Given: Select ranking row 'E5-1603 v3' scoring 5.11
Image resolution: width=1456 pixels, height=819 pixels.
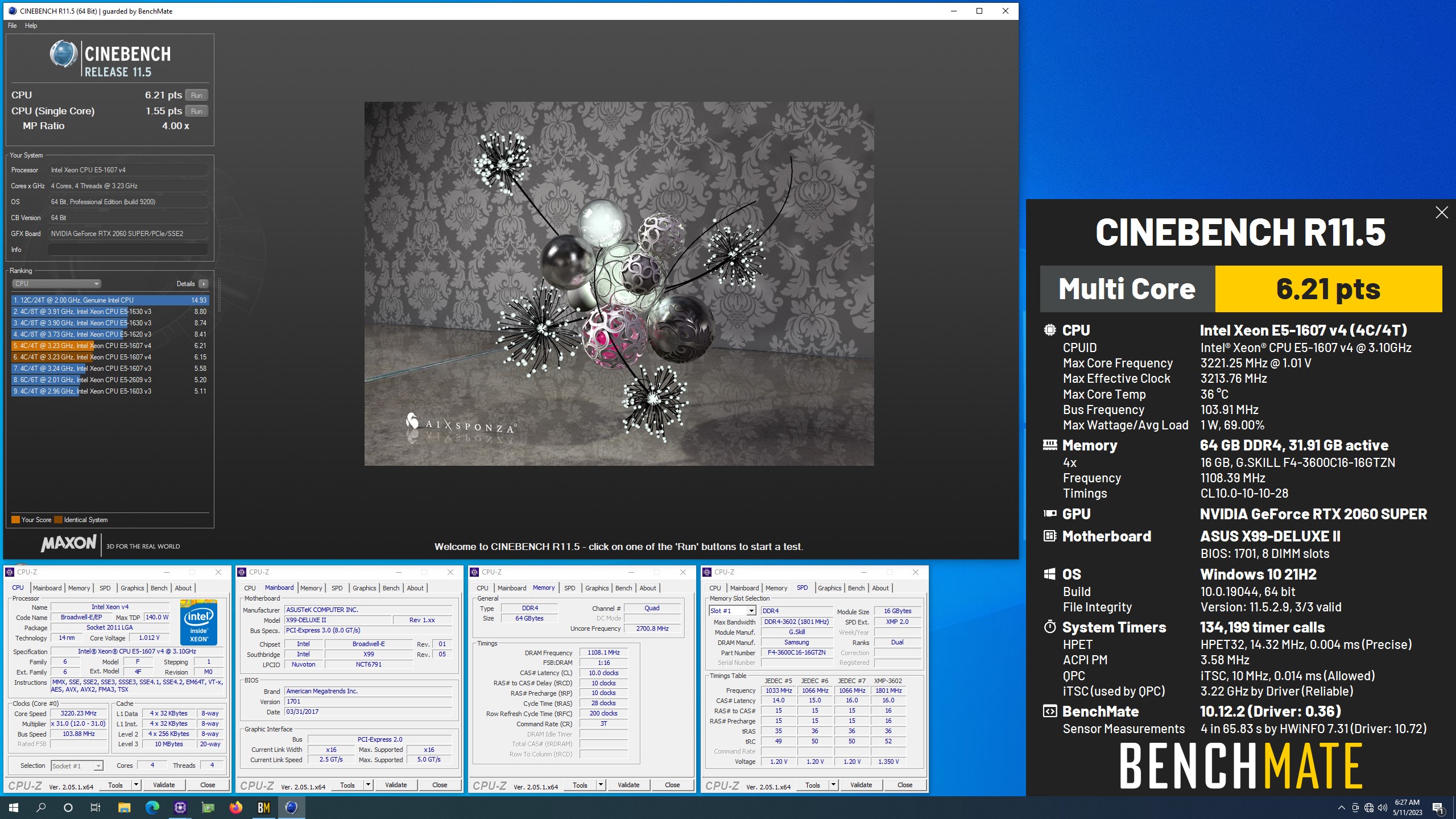Looking at the screenshot, I should [110, 391].
